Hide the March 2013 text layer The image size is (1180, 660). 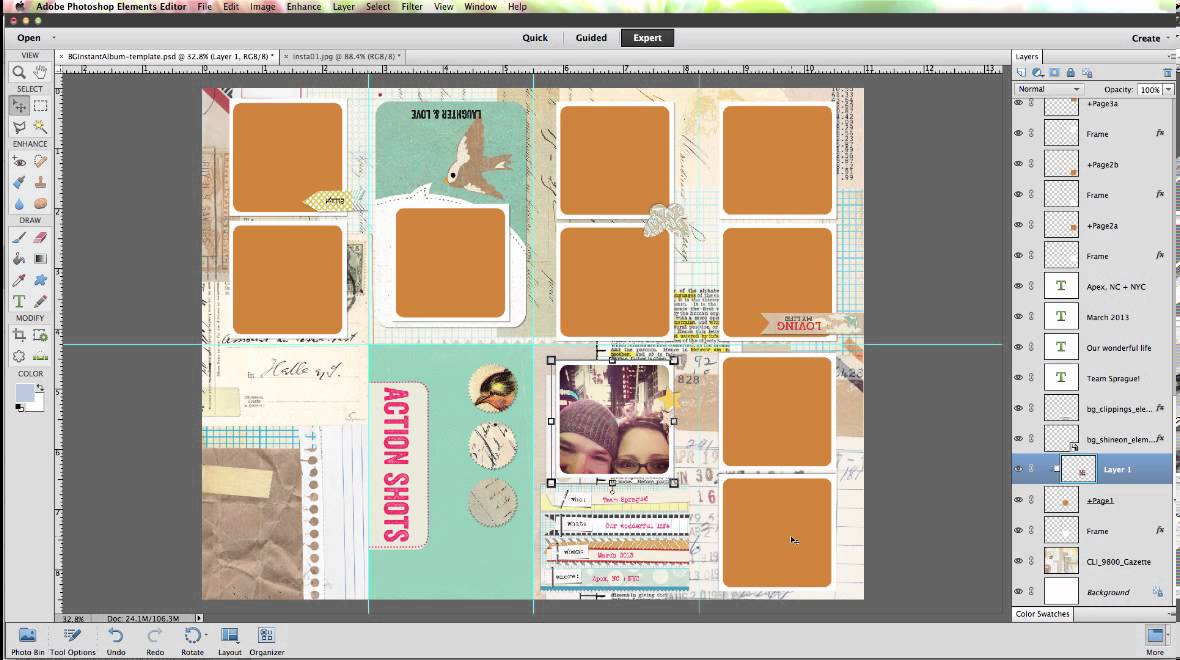click(x=1018, y=317)
